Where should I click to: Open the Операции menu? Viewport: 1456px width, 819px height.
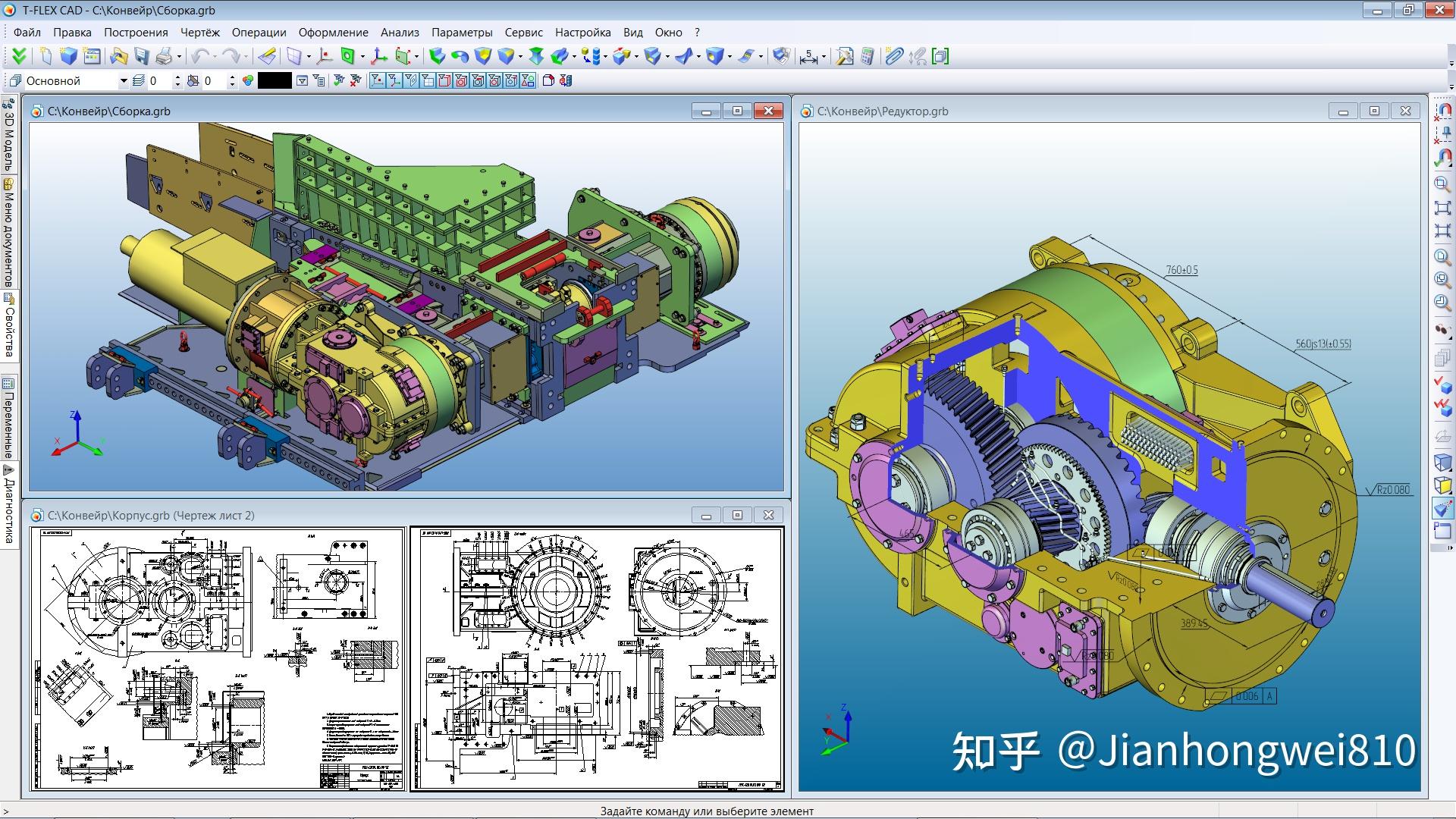(x=259, y=33)
